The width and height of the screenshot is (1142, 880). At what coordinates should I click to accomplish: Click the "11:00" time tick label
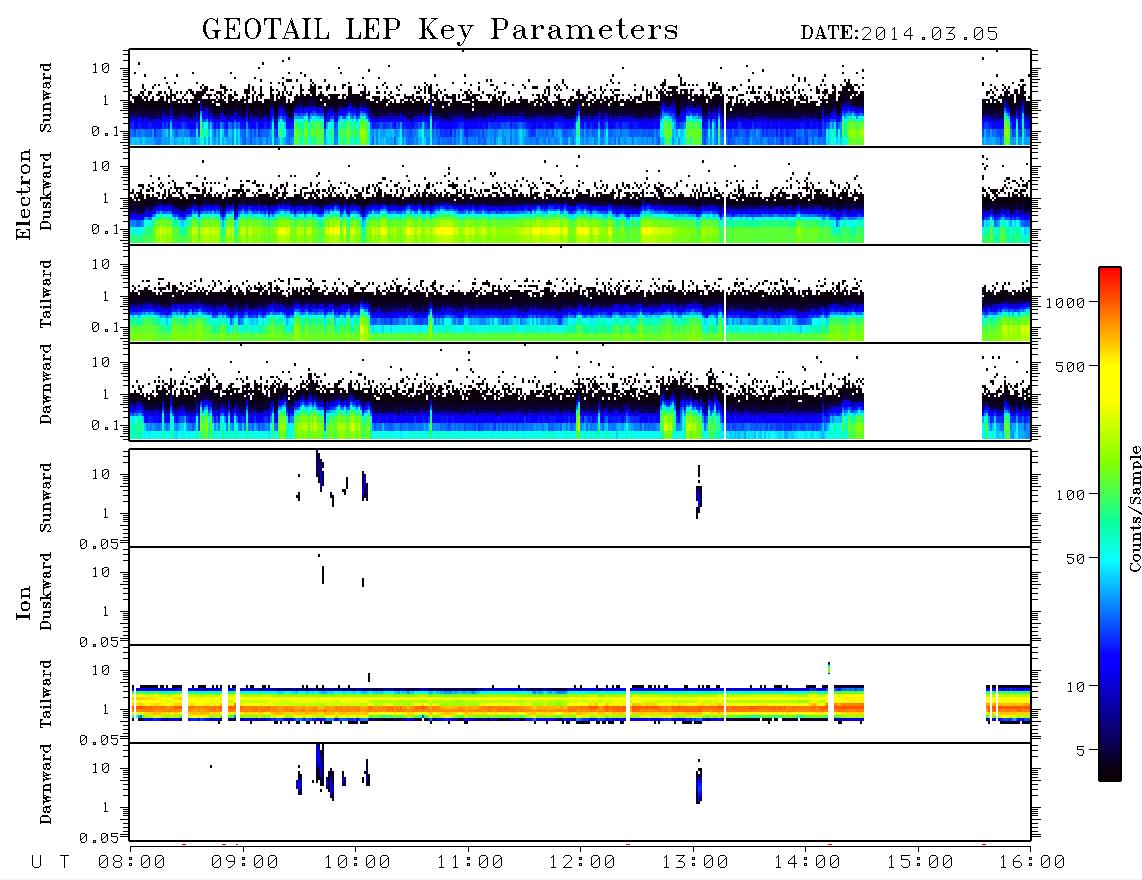click(470, 863)
